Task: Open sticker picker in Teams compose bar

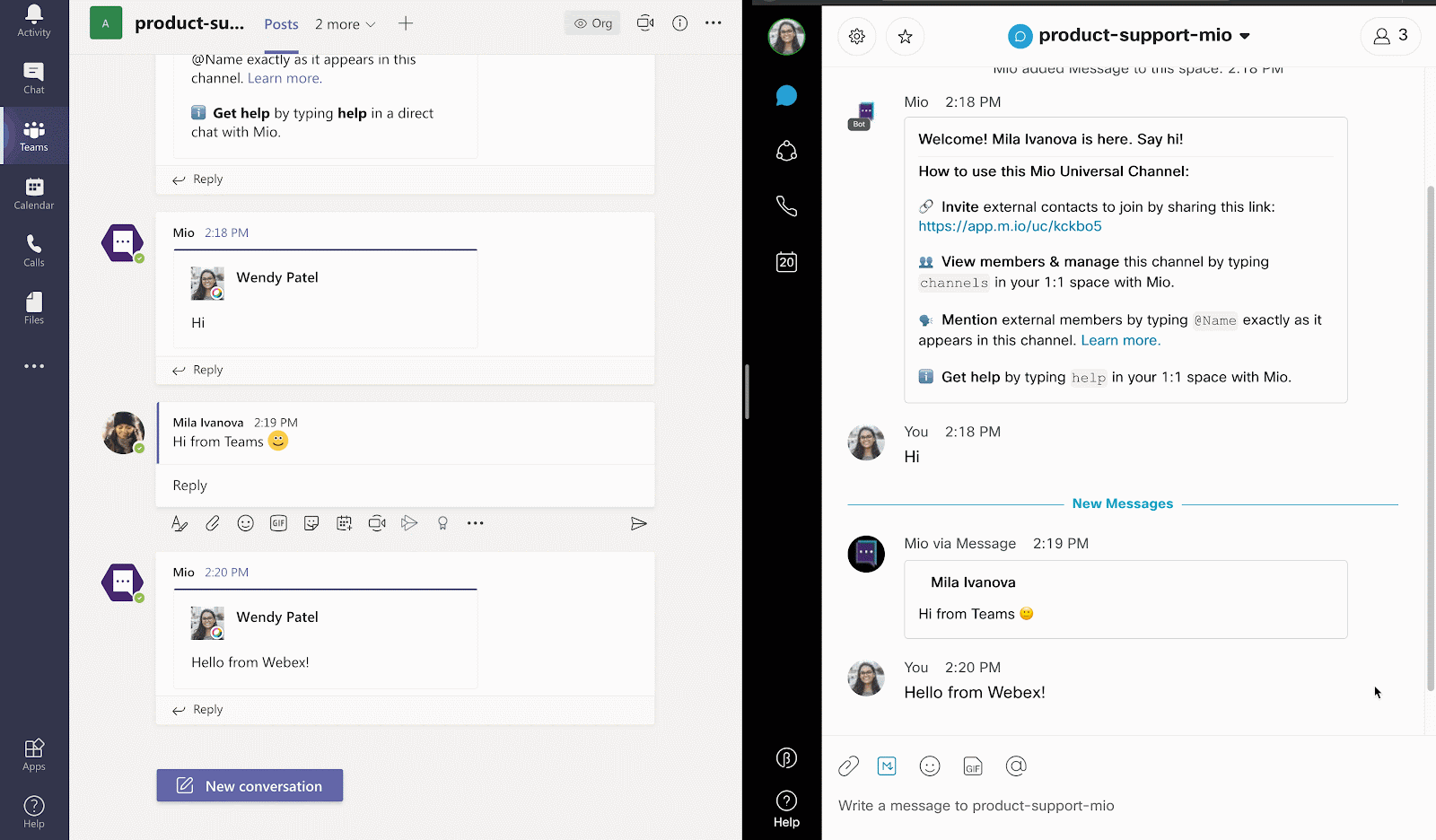Action: (311, 523)
